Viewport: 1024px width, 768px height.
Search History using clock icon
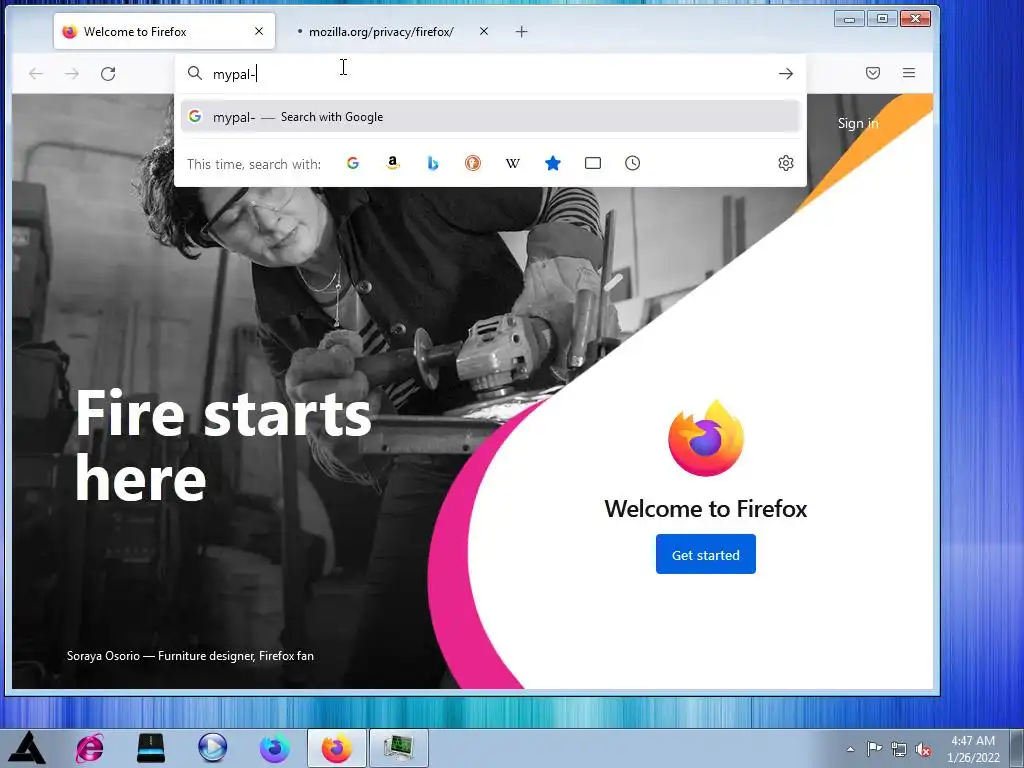632,163
